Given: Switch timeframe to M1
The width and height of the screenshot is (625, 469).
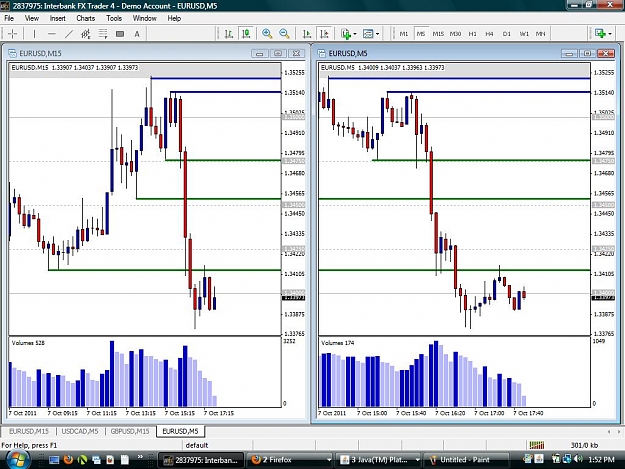Looking at the screenshot, I should tap(404, 34).
